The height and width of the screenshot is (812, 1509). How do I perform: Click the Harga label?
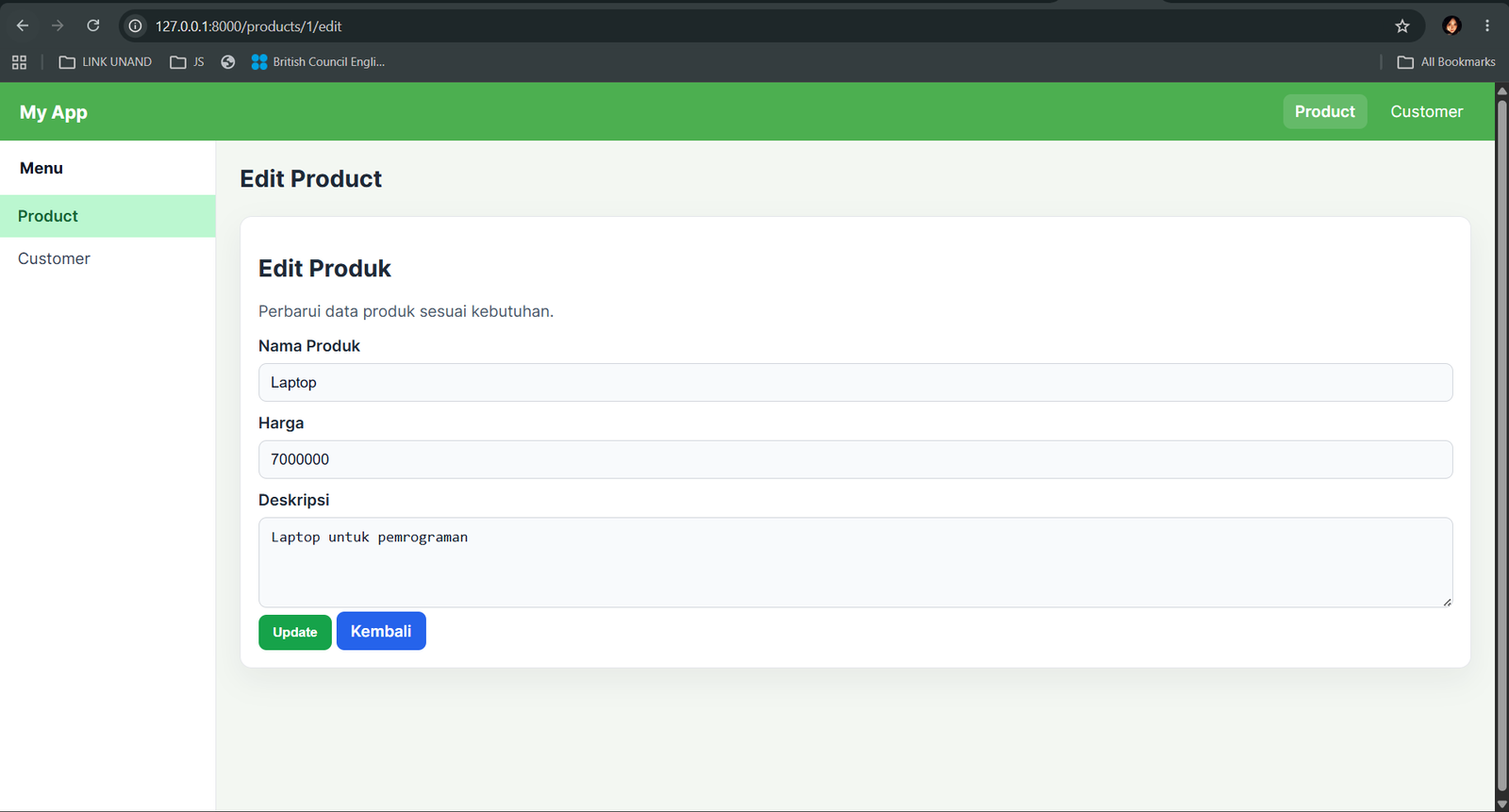281,423
